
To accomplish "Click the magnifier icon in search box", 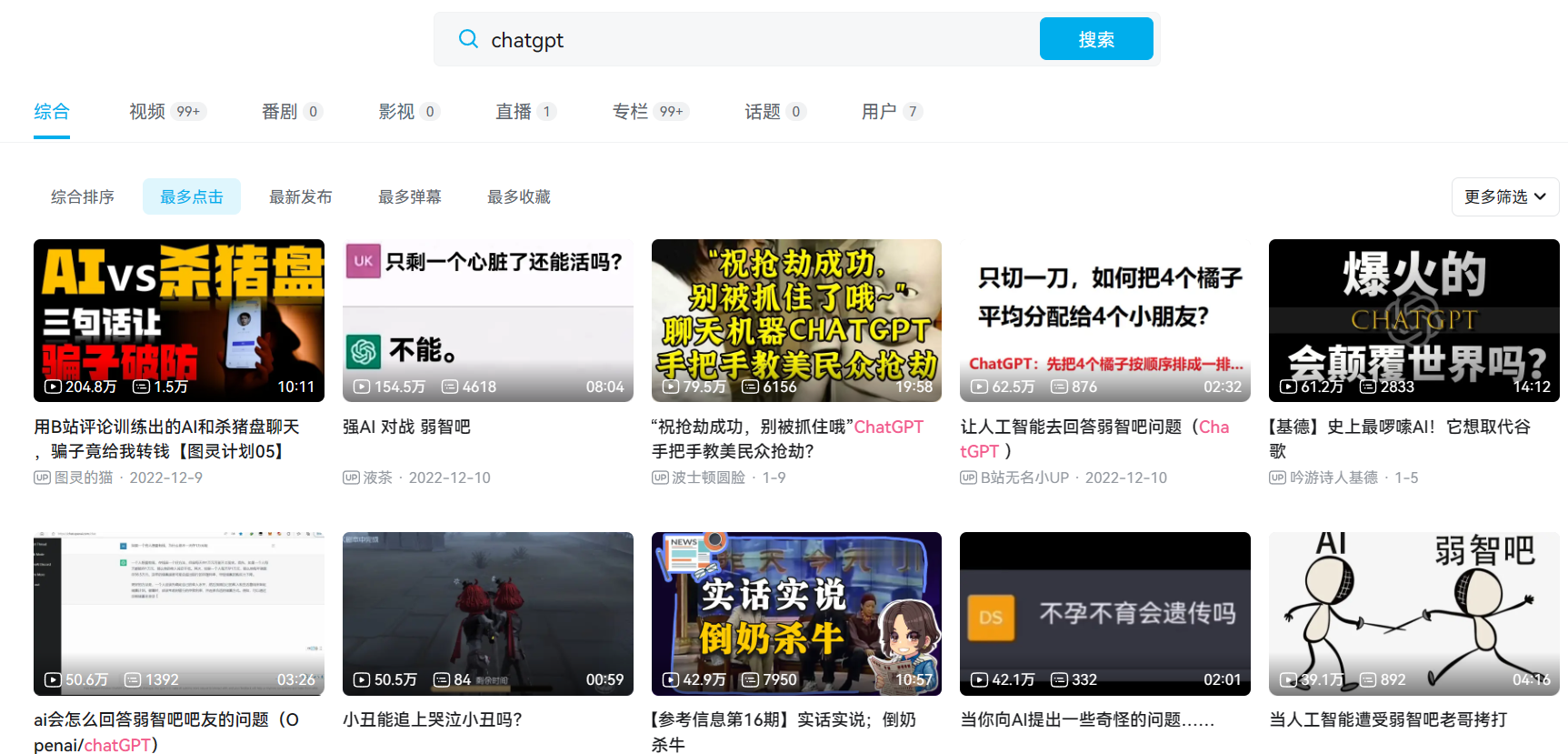I will [x=468, y=39].
